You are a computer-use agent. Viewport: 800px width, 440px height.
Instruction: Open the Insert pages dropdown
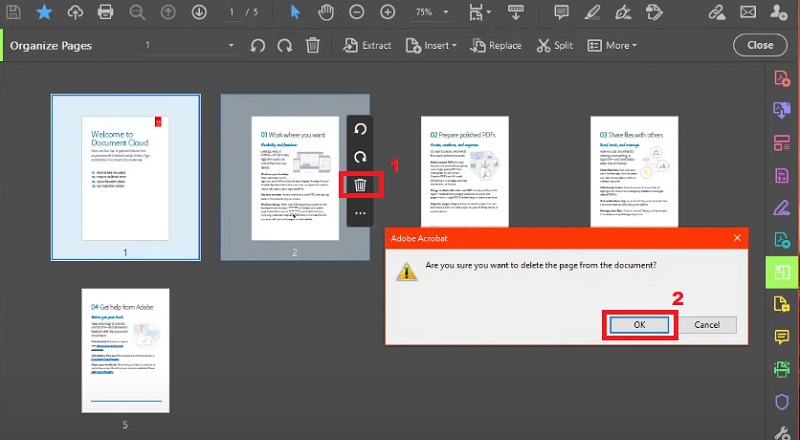point(431,45)
